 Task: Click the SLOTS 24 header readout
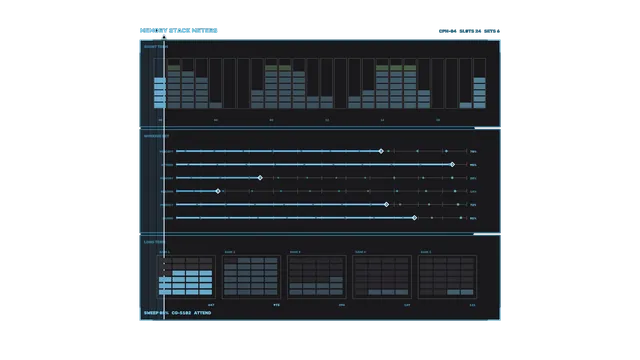click(470, 31)
